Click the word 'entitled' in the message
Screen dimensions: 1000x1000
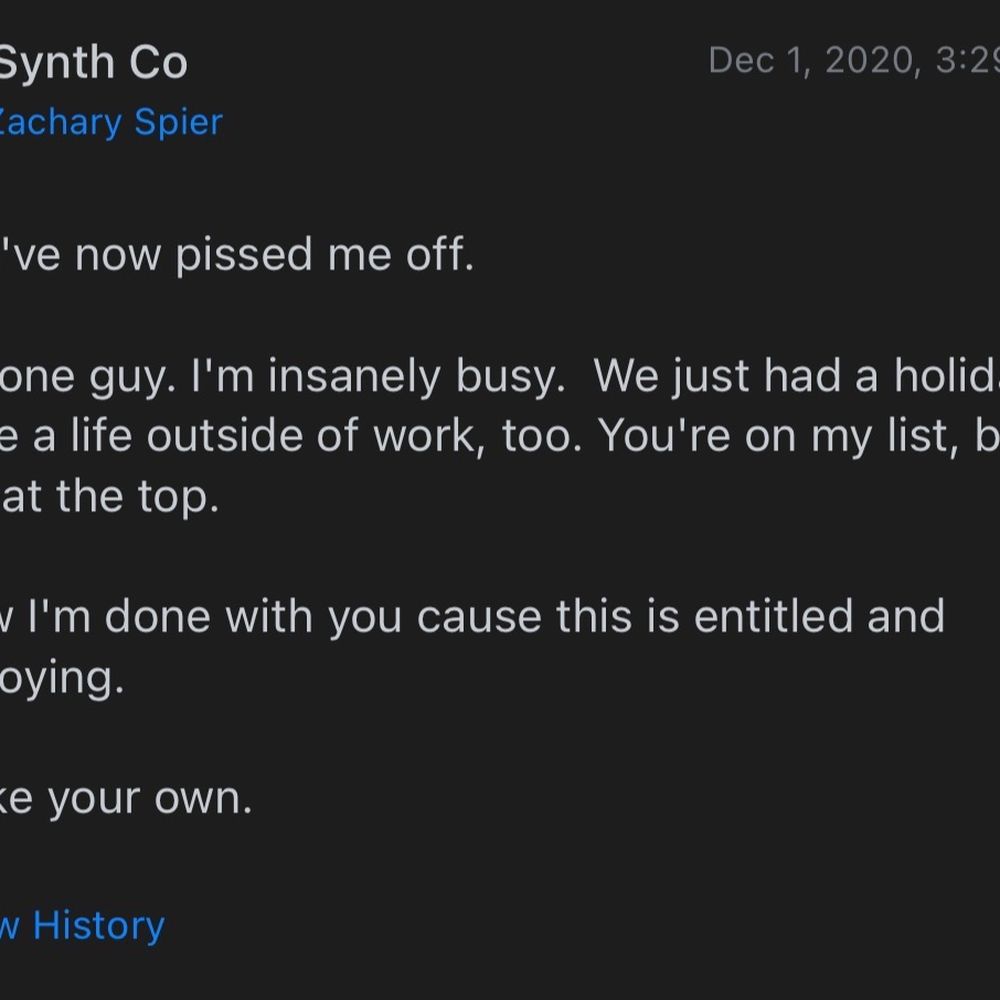point(773,617)
